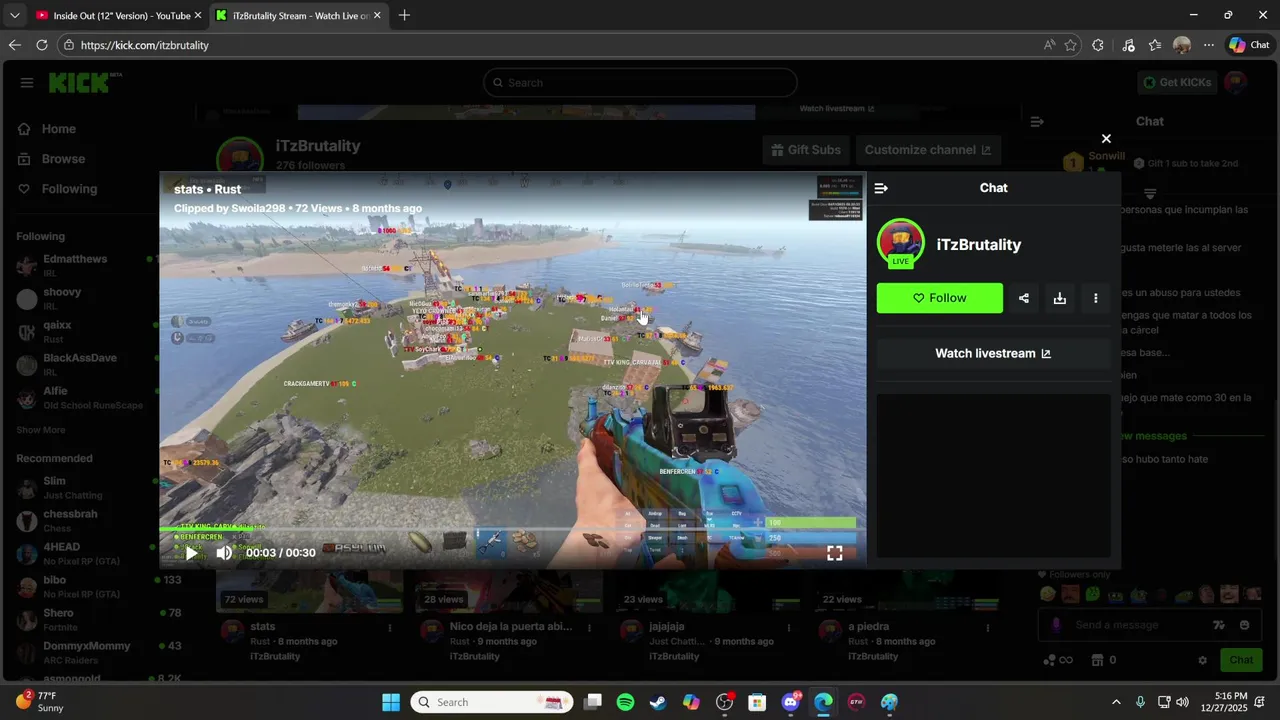This screenshot has height=720, width=1280.
Task: Open bibo recommended channel
Action: coord(98,586)
